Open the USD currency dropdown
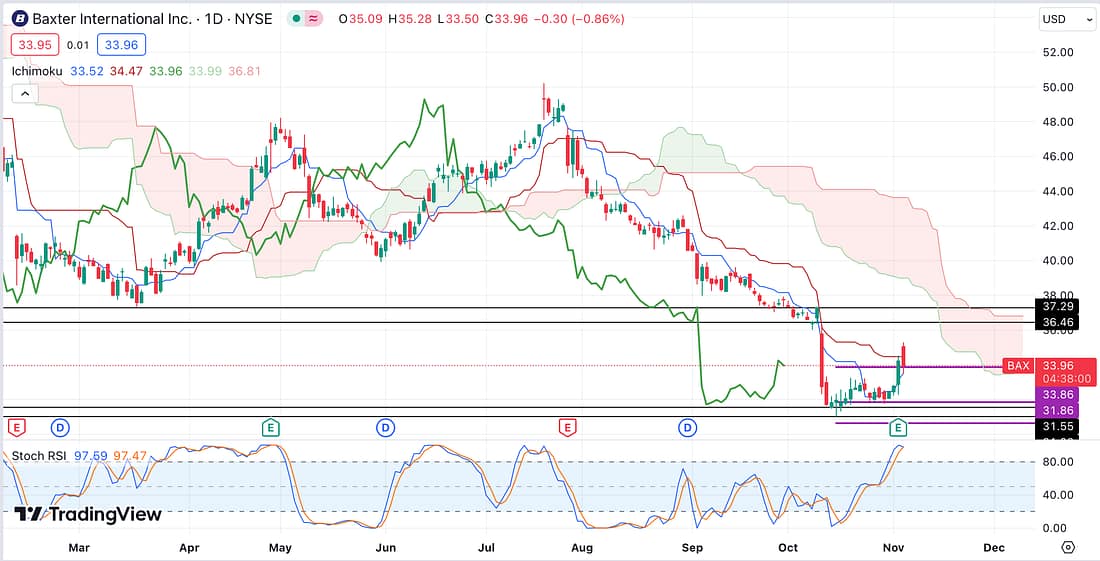 (x=1062, y=19)
